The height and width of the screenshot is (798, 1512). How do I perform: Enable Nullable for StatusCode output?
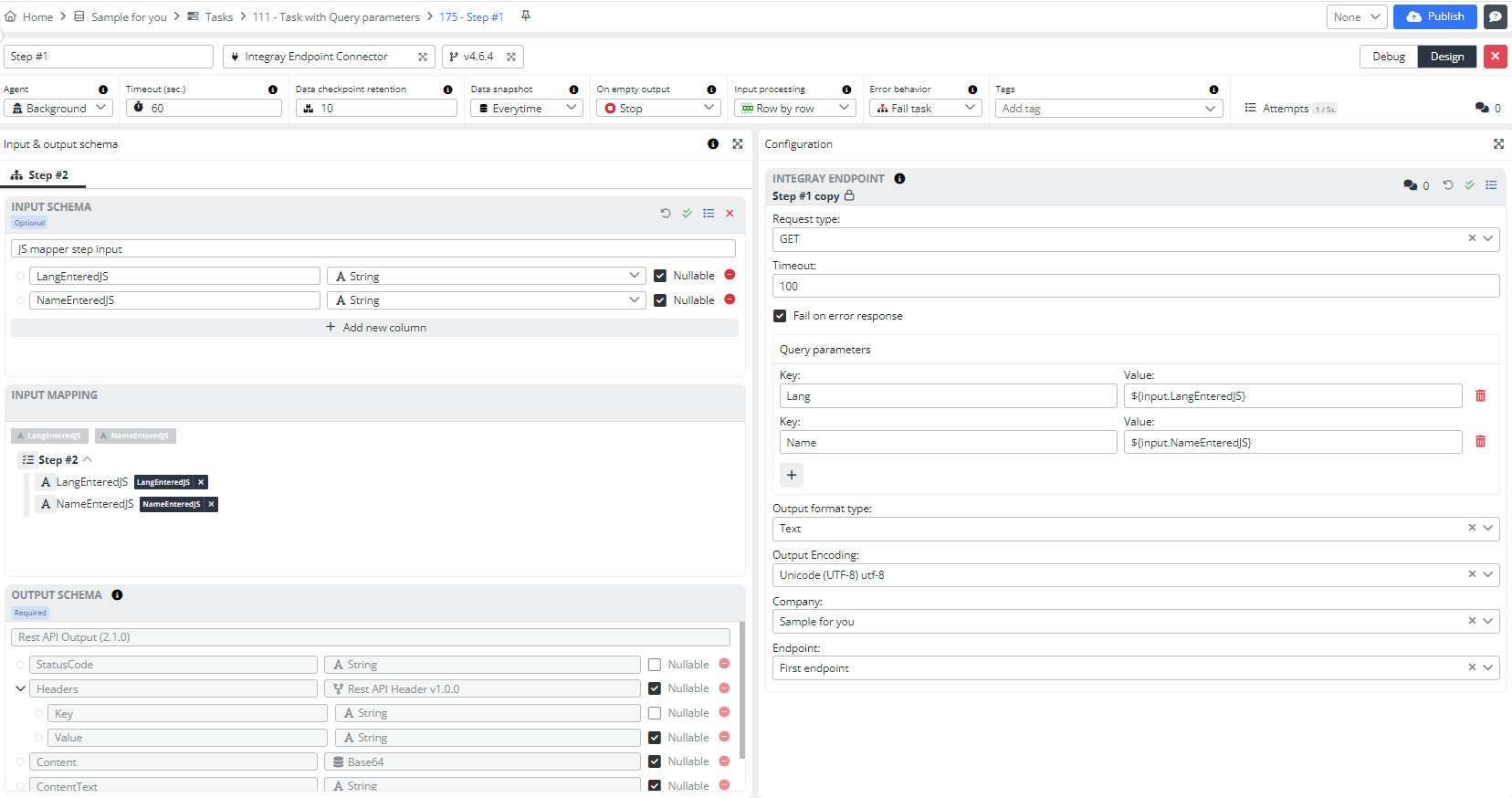655,665
